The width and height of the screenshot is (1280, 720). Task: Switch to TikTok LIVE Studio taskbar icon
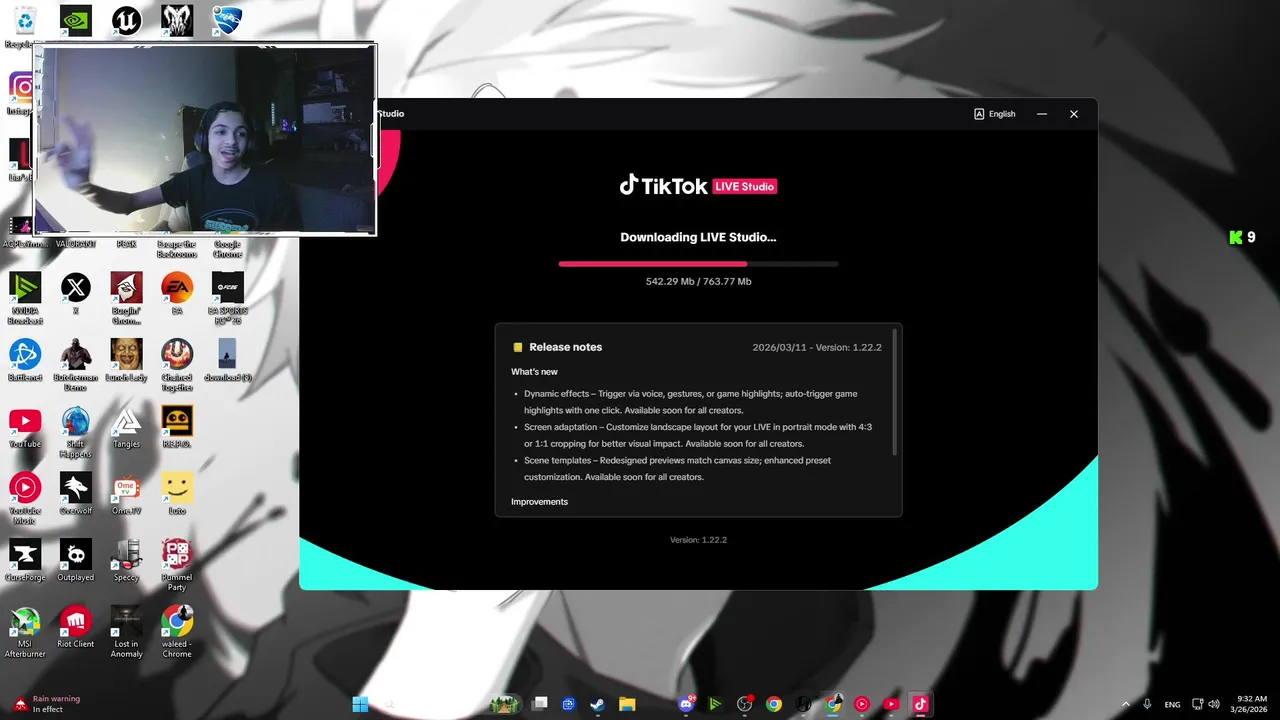pos(920,704)
